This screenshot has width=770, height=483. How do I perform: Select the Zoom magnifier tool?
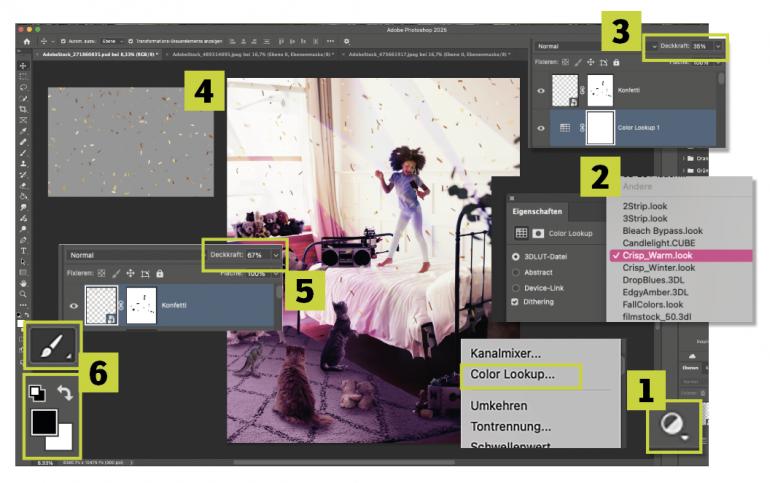pyautogui.click(x=23, y=294)
